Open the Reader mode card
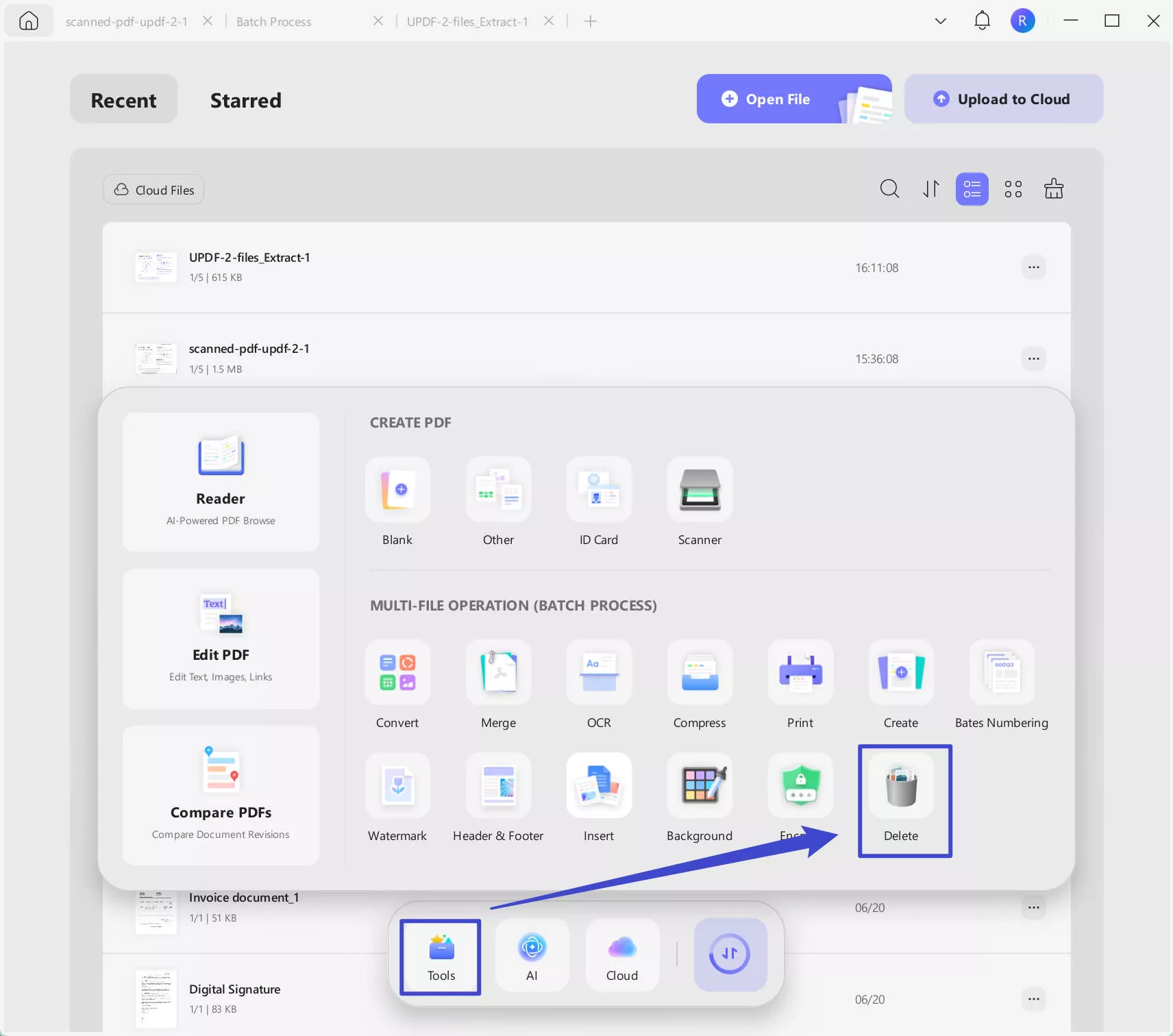Viewport: 1173px width, 1036px height. coord(221,482)
